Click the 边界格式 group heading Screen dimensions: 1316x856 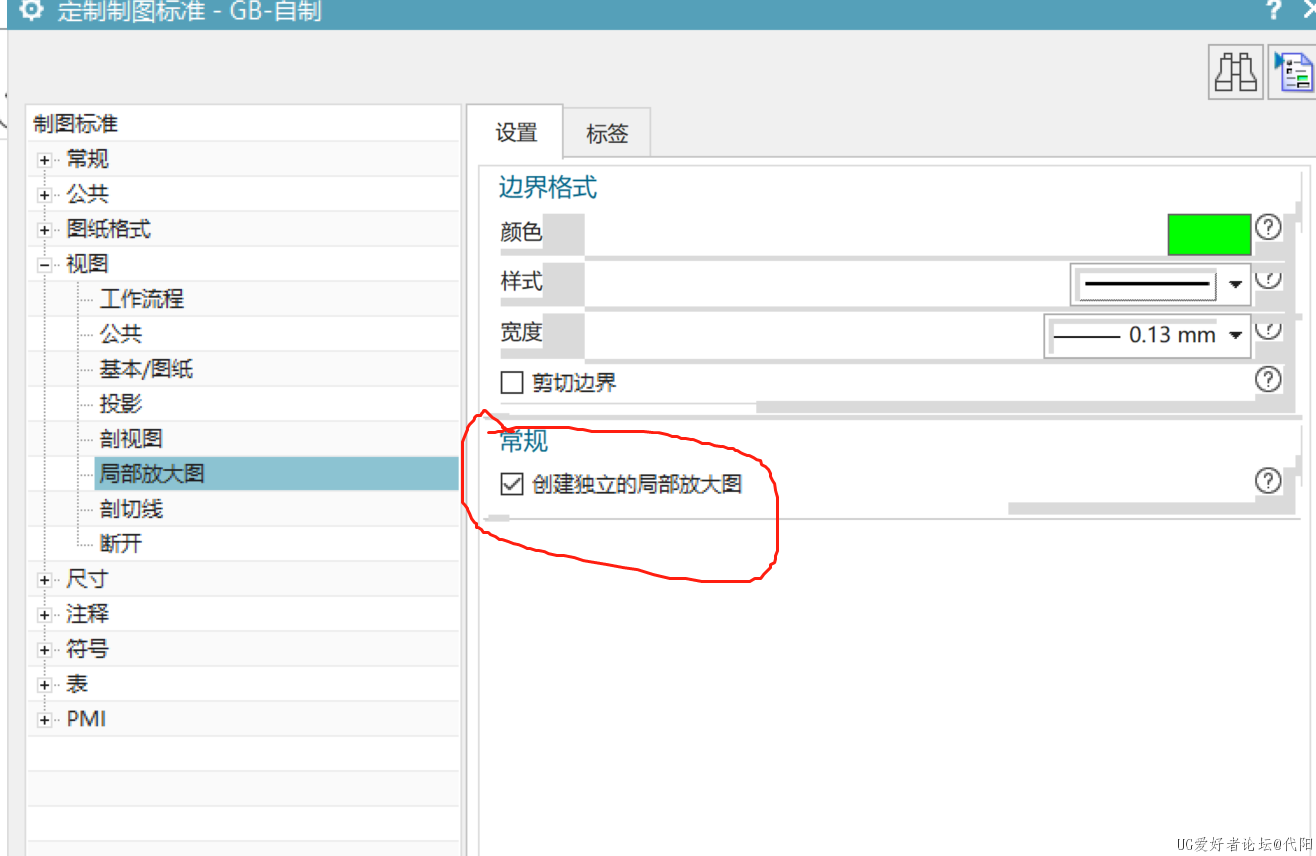point(548,187)
